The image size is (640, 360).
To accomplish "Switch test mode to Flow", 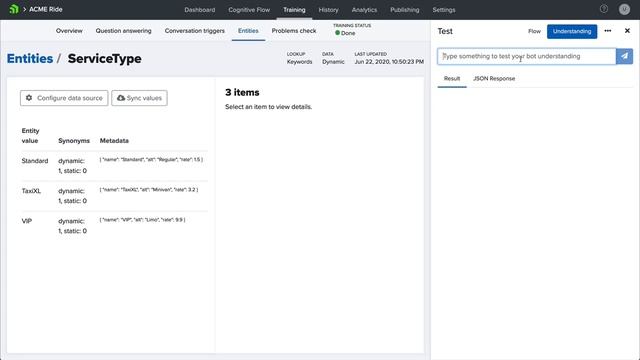I will pyautogui.click(x=534, y=31).
